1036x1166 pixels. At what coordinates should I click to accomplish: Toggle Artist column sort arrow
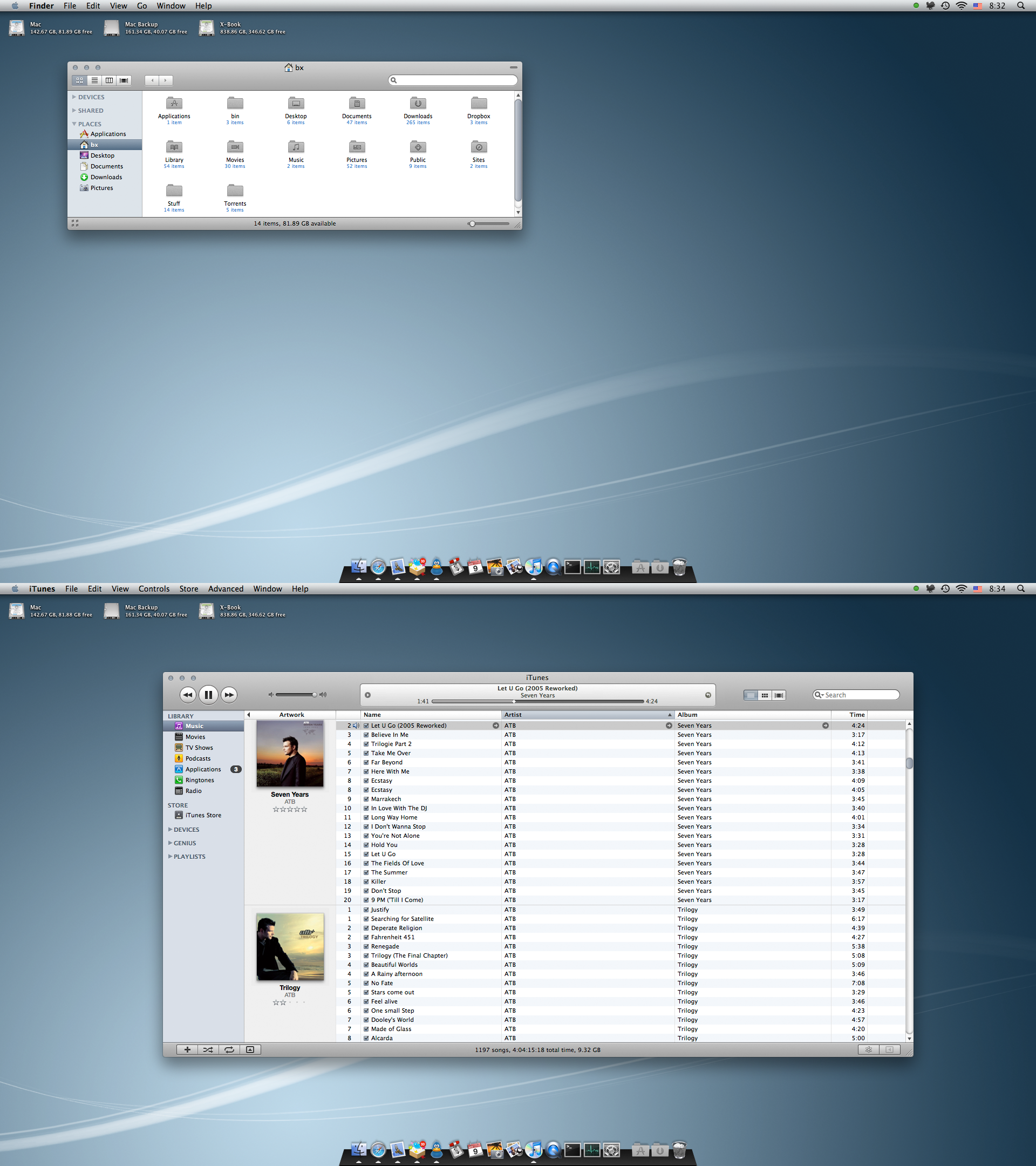[x=670, y=715]
